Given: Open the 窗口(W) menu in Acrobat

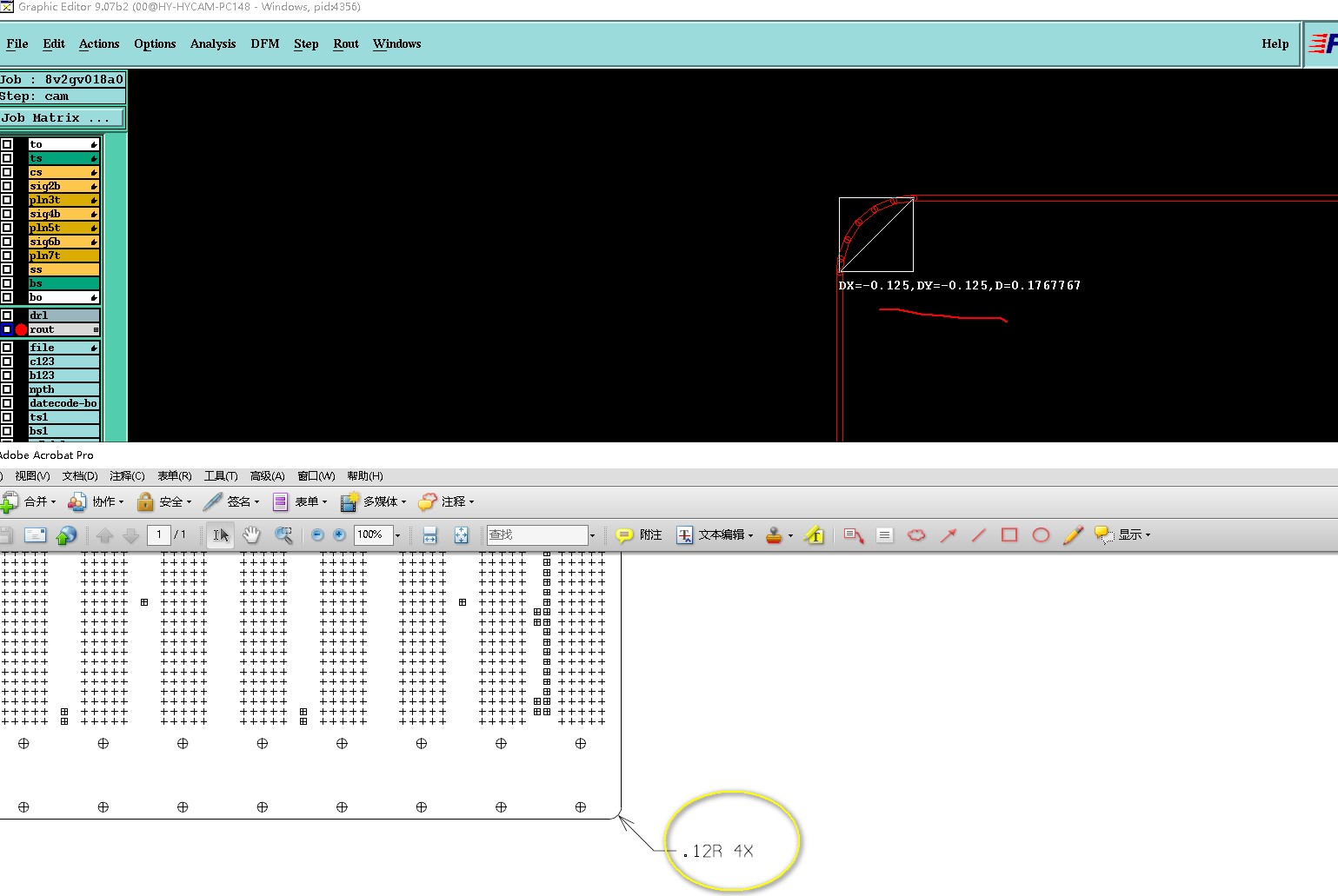Looking at the screenshot, I should coord(316,476).
